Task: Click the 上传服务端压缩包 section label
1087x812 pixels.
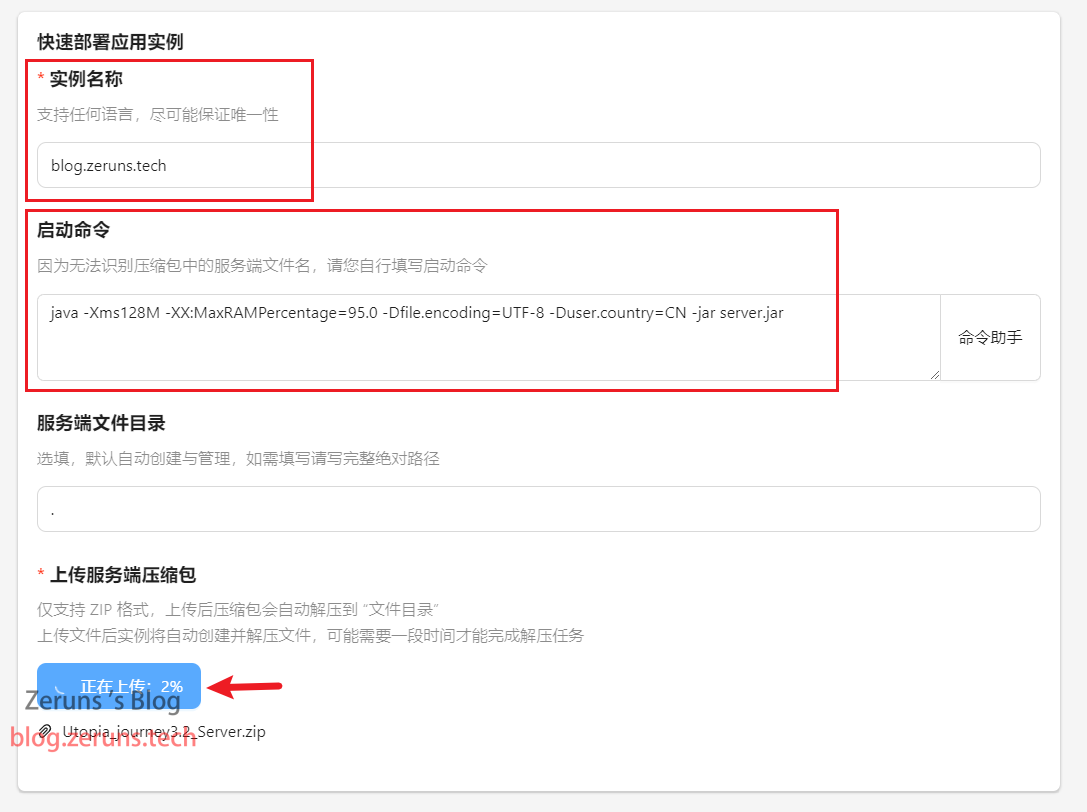Action: click(123, 575)
